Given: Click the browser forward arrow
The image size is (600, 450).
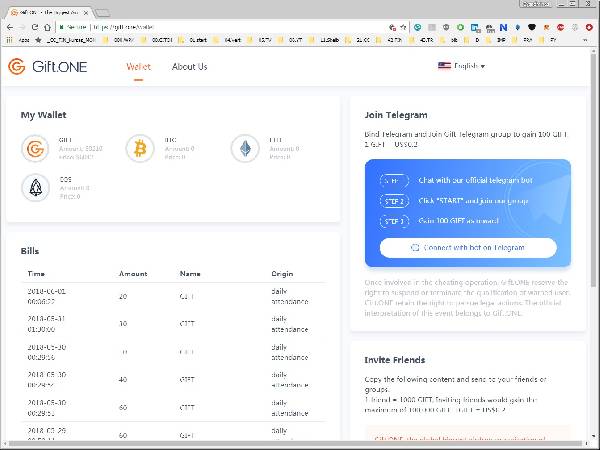Looking at the screenshot, I should pos(22,27).
